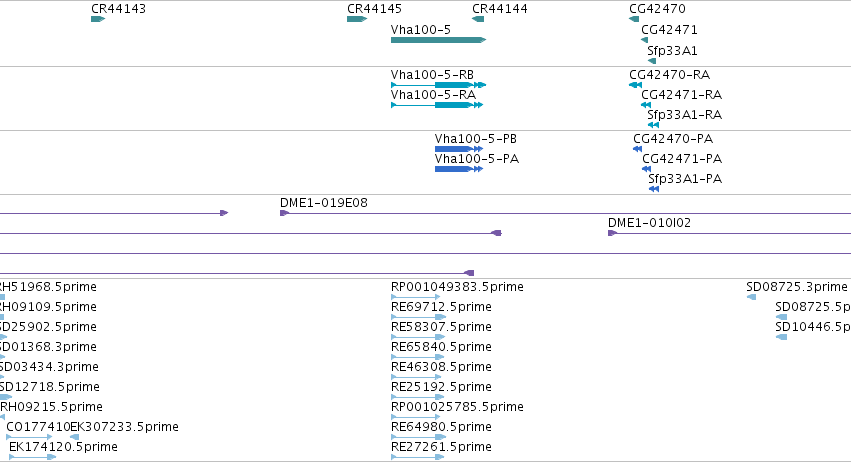Select the DME1-019E08 clone label
851x462 pixels.
(323, 203)
